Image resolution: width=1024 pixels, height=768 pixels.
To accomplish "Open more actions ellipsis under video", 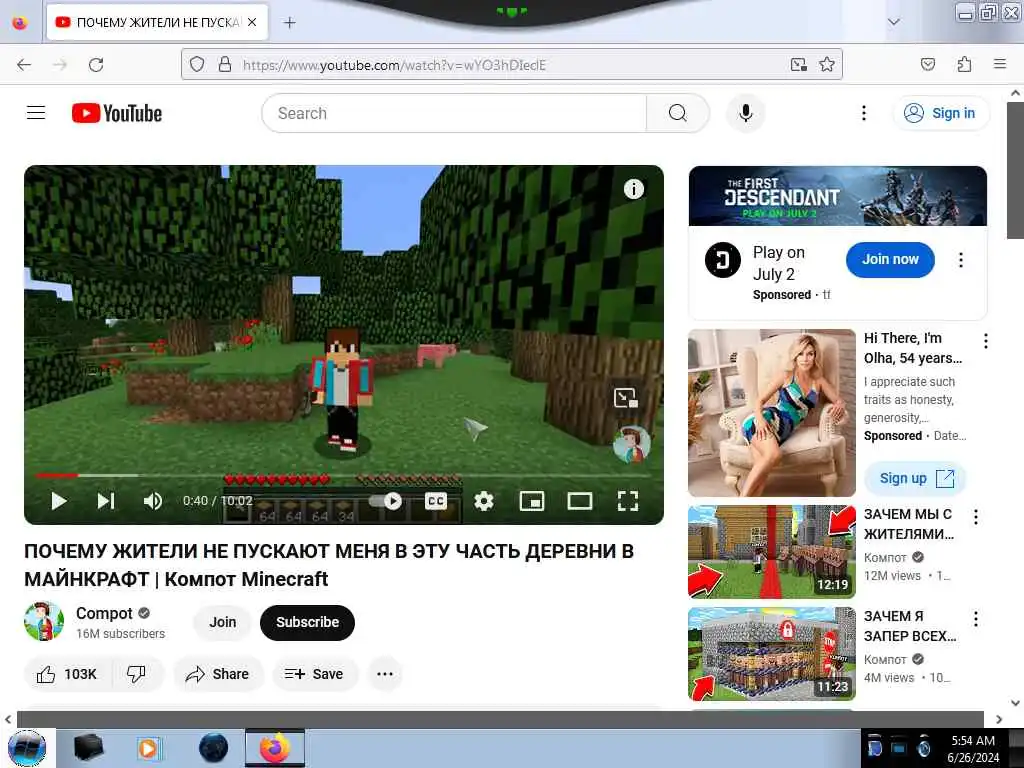I will click(385, 674).
